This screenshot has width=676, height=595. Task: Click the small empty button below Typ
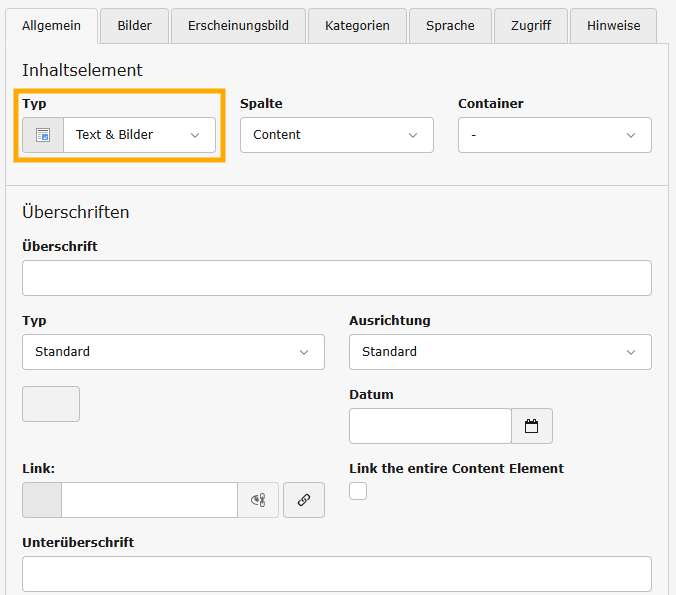[x=51, y=404]
